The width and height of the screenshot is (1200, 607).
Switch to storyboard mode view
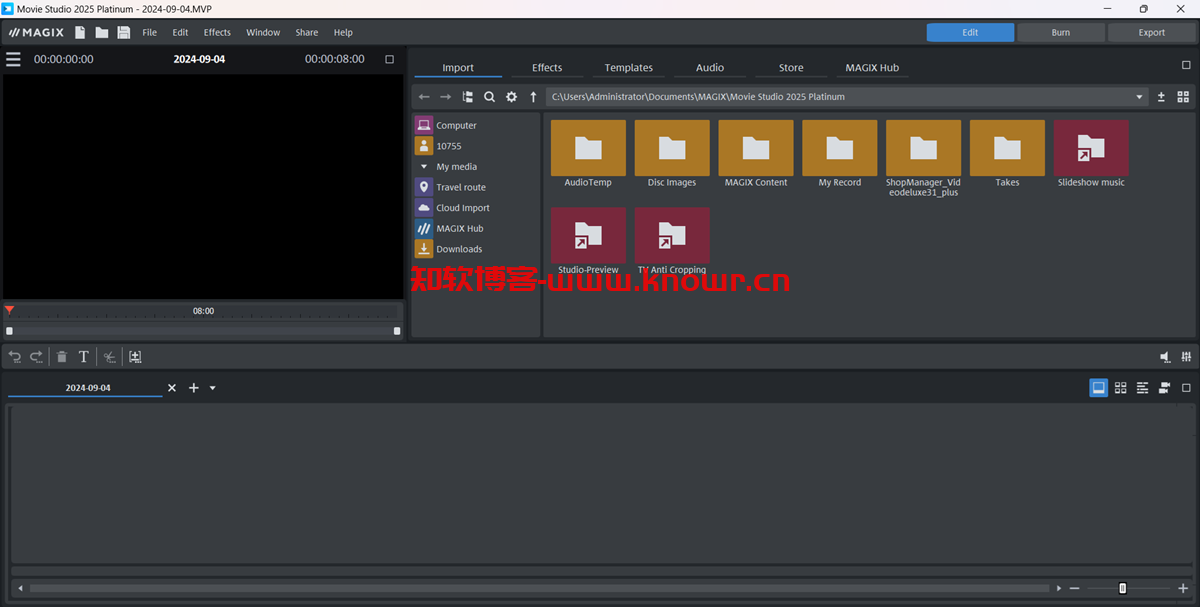(x=1098, y=387)
